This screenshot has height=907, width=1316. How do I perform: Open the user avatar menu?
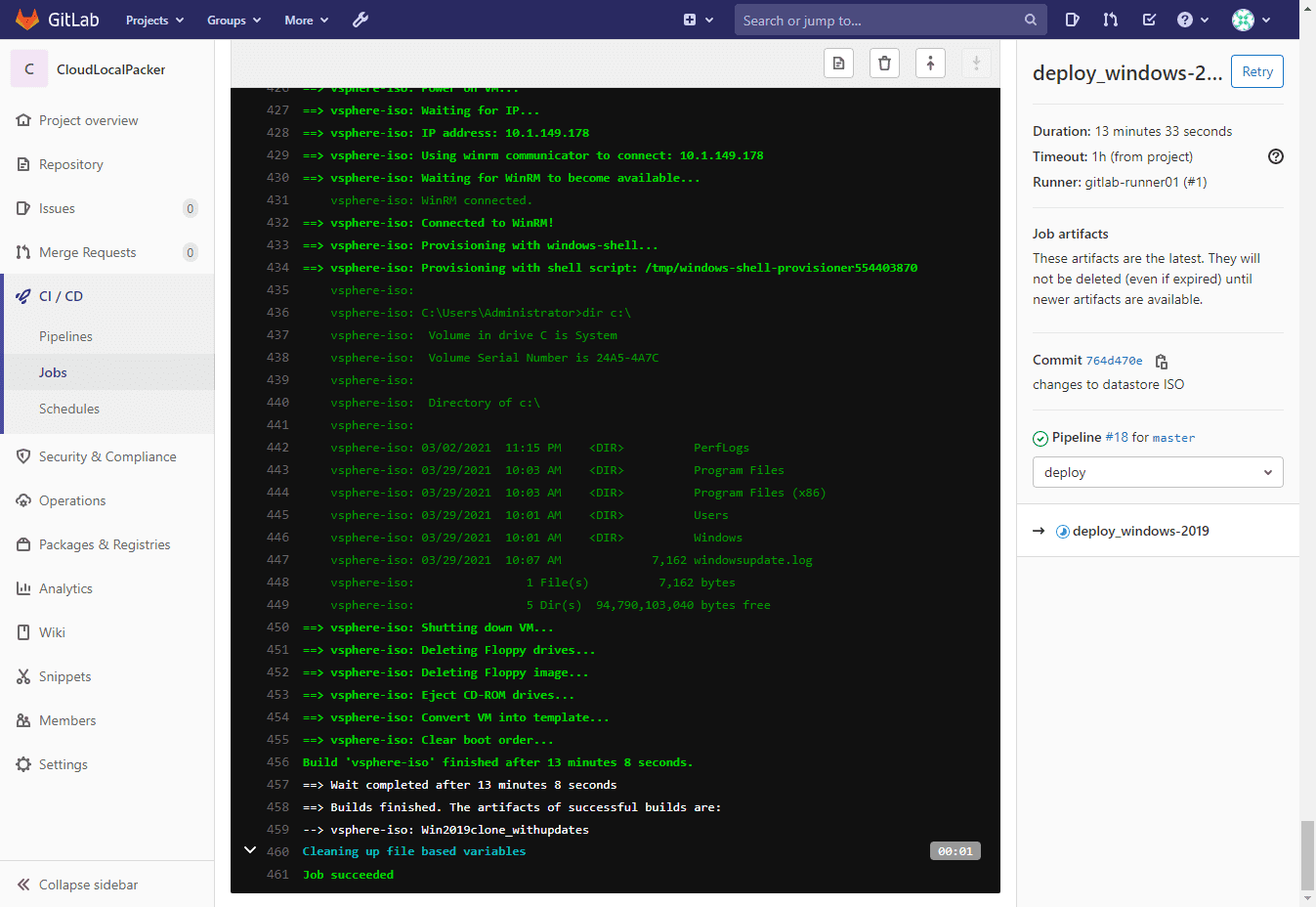(x=1251, y=20)
